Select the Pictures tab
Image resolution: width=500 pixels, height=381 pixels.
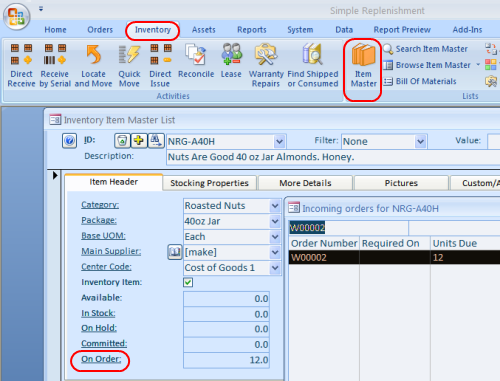coord(401,183)
